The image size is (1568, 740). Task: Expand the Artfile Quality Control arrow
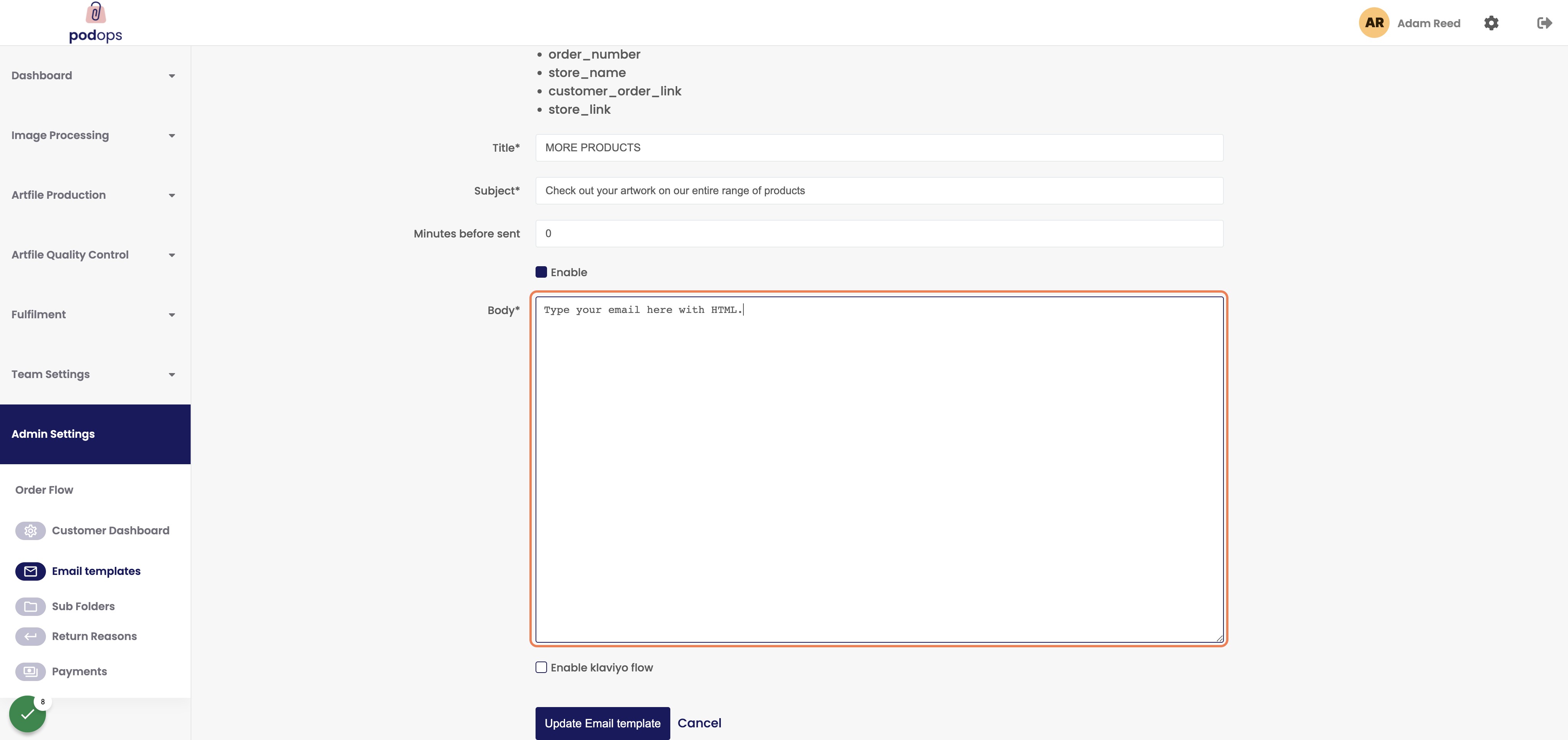171,255
